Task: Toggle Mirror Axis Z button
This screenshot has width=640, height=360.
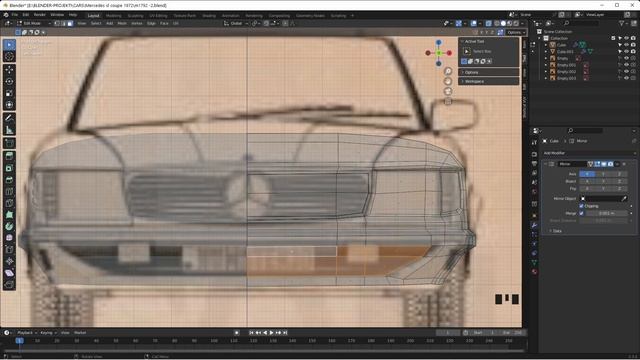Action: click(x=619, y=174)
